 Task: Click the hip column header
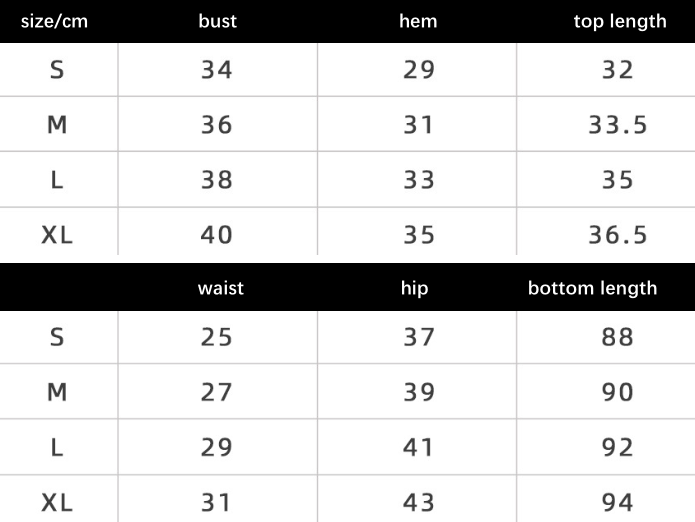pos(414,288)
